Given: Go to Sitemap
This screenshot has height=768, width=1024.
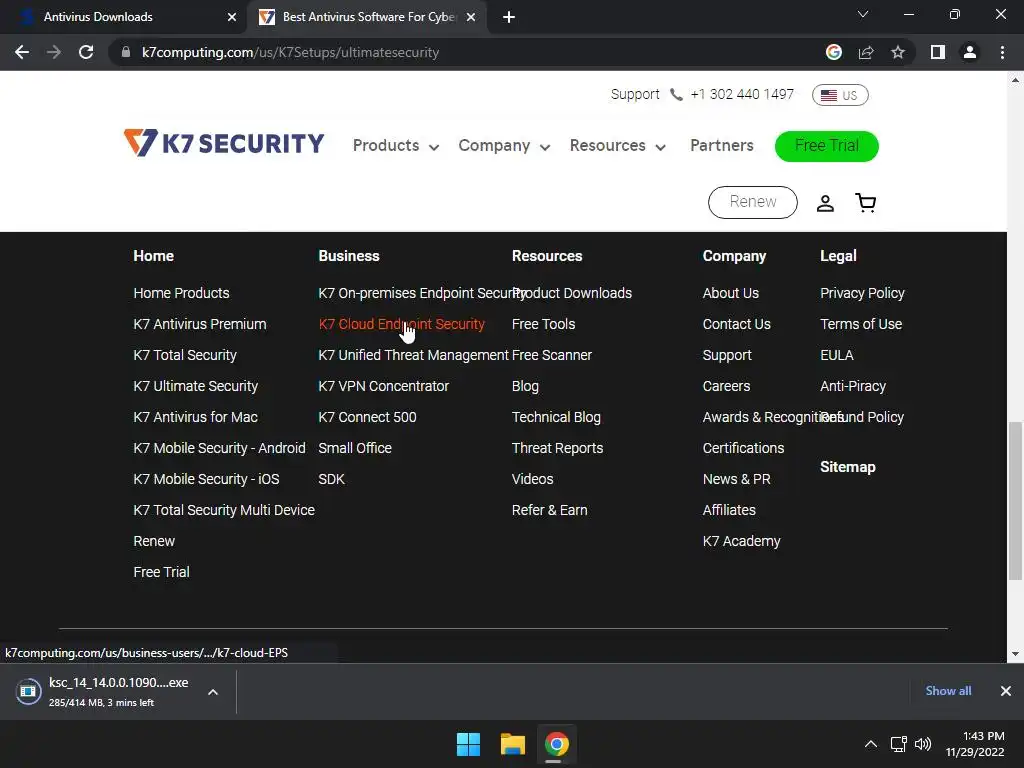Looking at the screenshot, I should 848,467.
